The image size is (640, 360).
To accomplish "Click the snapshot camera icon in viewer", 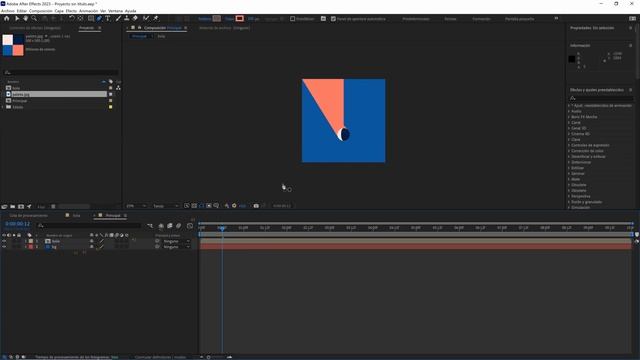I will click(x=256, y=206).
